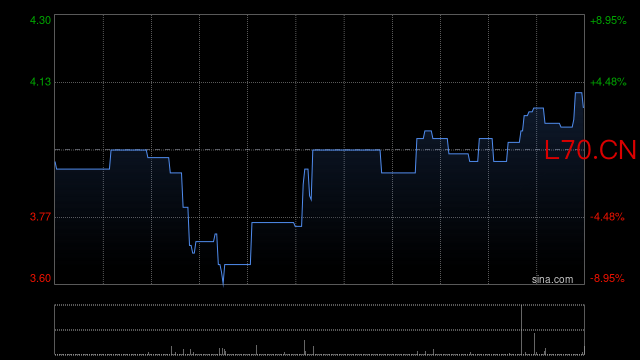Click the +4.48% percentage label
Viewport: 640px width, 360px height.
click(608, 82)
